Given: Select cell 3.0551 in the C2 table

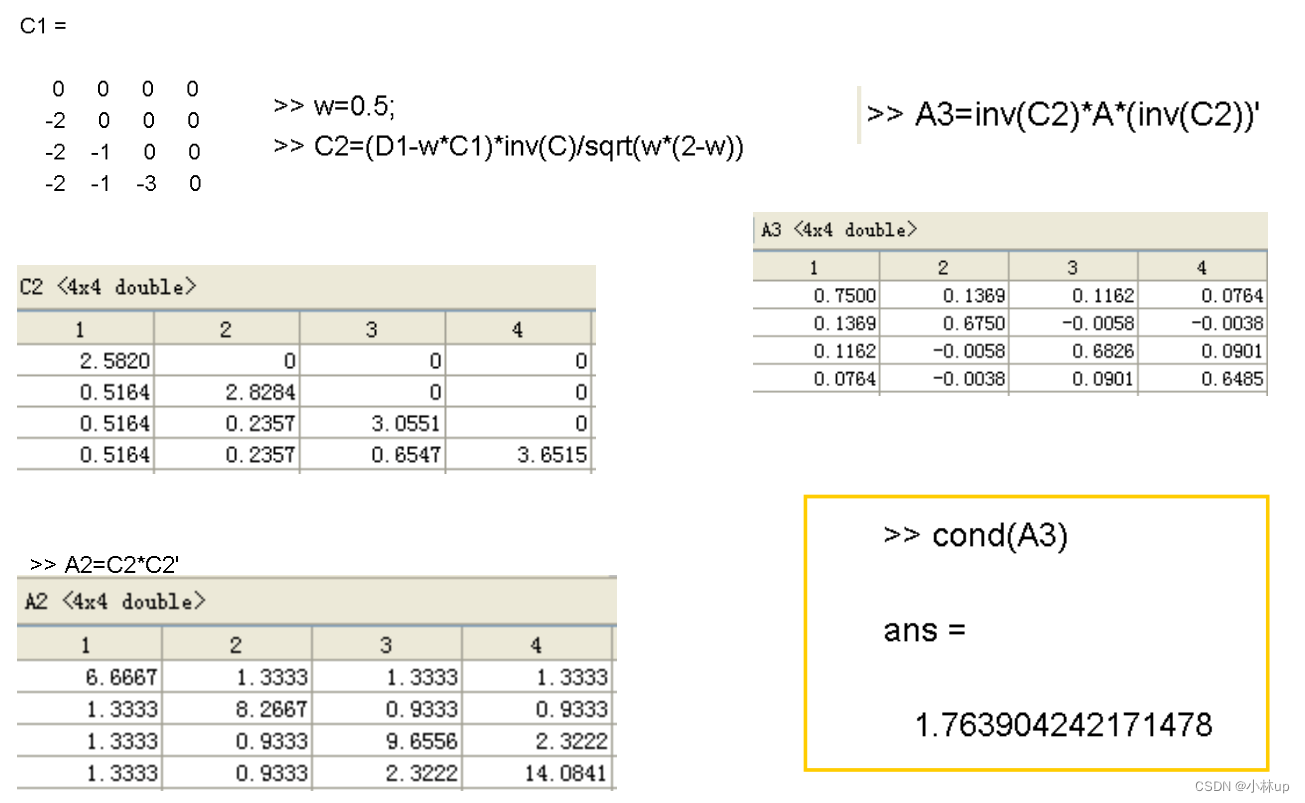Looking at the screenshot, I should pyautogui.click(x=372, y=423).
